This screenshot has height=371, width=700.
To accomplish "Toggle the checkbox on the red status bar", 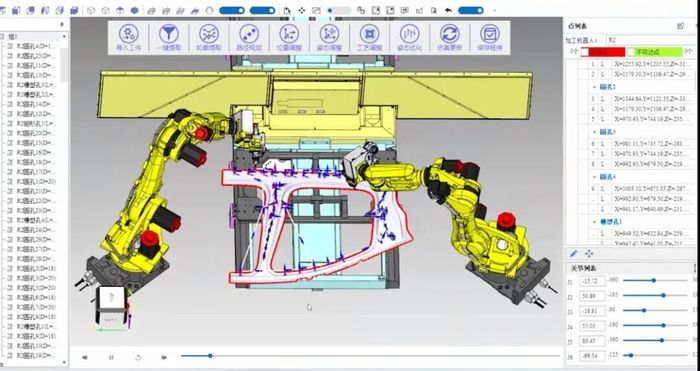I will 584,52.
